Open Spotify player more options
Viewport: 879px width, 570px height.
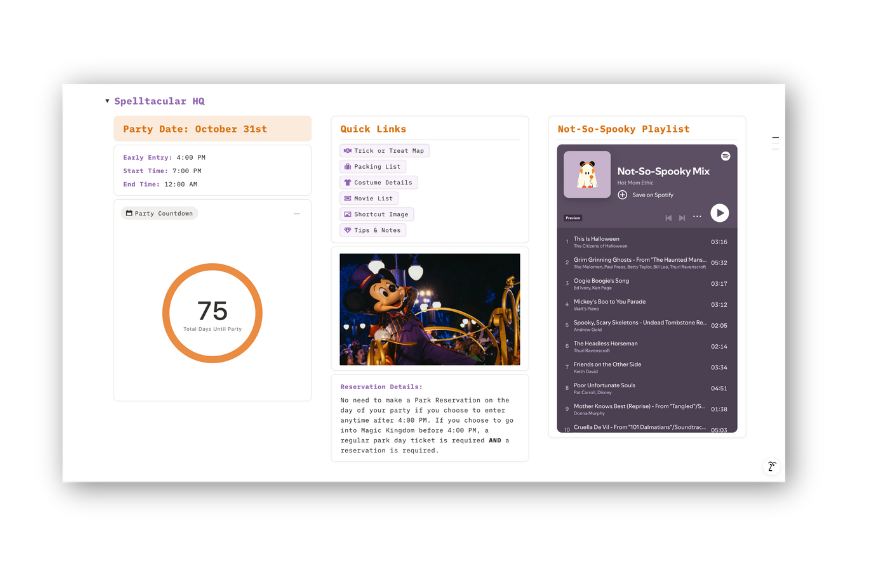697,217
